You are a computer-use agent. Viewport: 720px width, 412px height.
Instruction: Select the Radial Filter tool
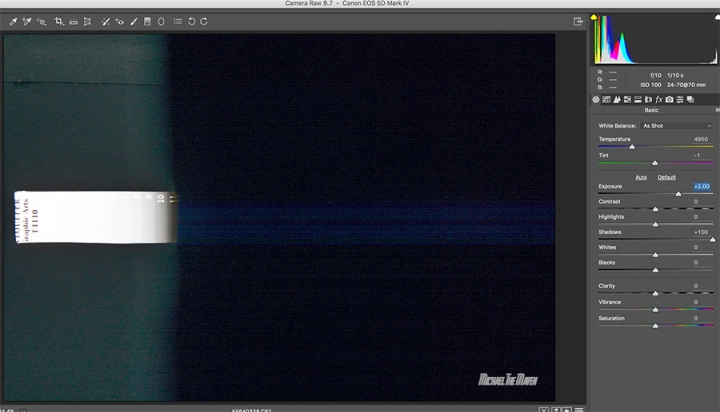[x=161, y=21]
